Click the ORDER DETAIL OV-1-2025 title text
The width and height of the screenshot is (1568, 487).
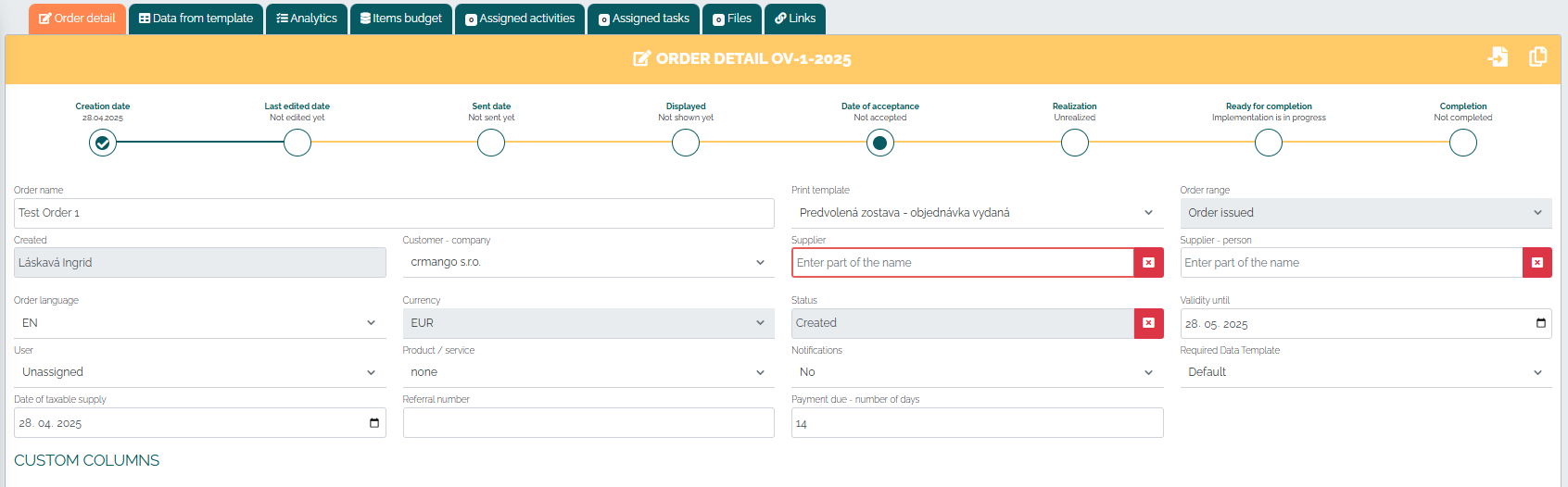click(753, 59)
